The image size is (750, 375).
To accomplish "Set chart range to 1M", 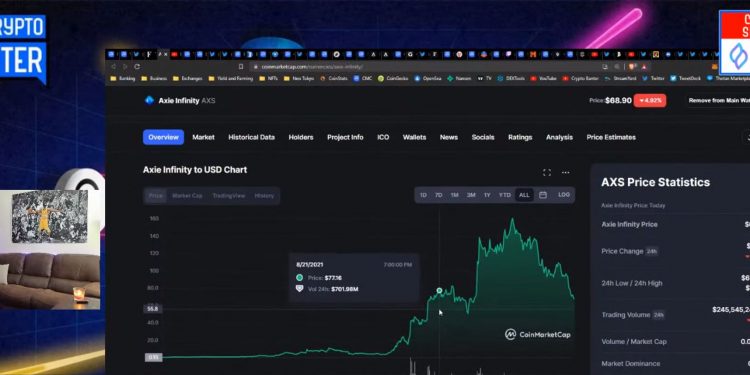I will pos(454,195).
